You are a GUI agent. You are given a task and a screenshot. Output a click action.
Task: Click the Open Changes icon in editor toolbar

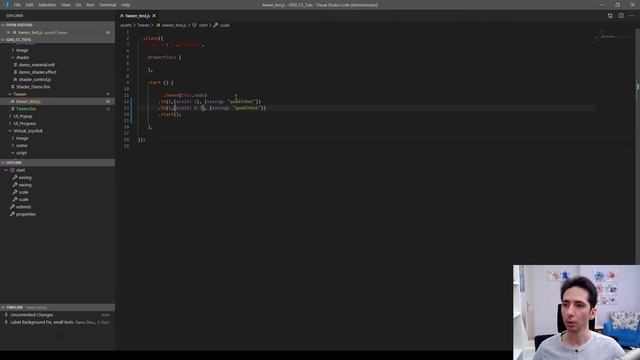(610, 16)
